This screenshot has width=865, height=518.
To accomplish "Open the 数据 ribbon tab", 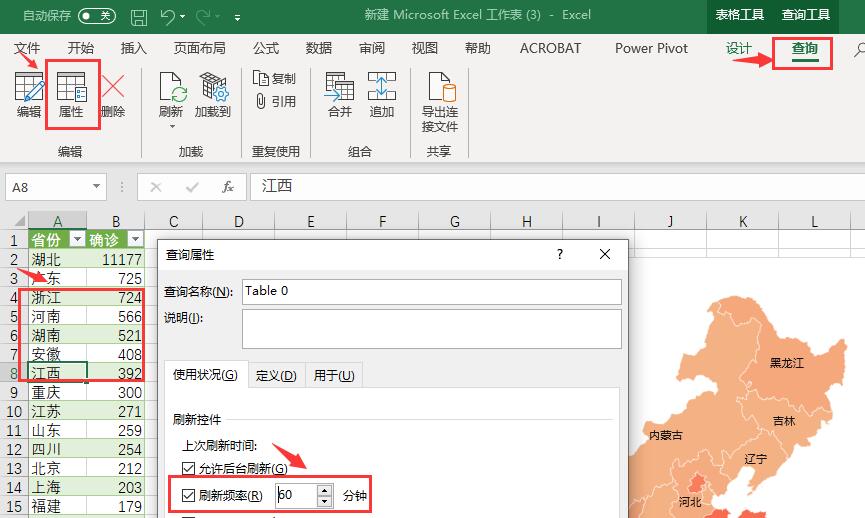I will pyautogui.click(x=319, y=48).
